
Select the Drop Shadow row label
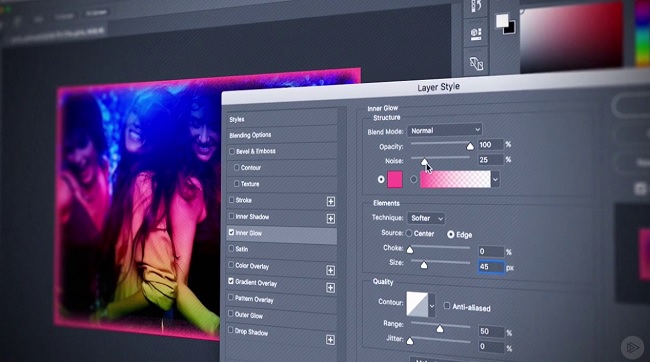coord(251,332)
